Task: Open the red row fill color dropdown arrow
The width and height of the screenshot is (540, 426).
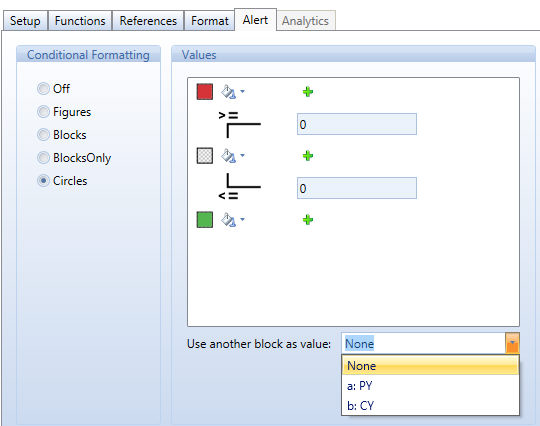Action: (x=242, y=92)
